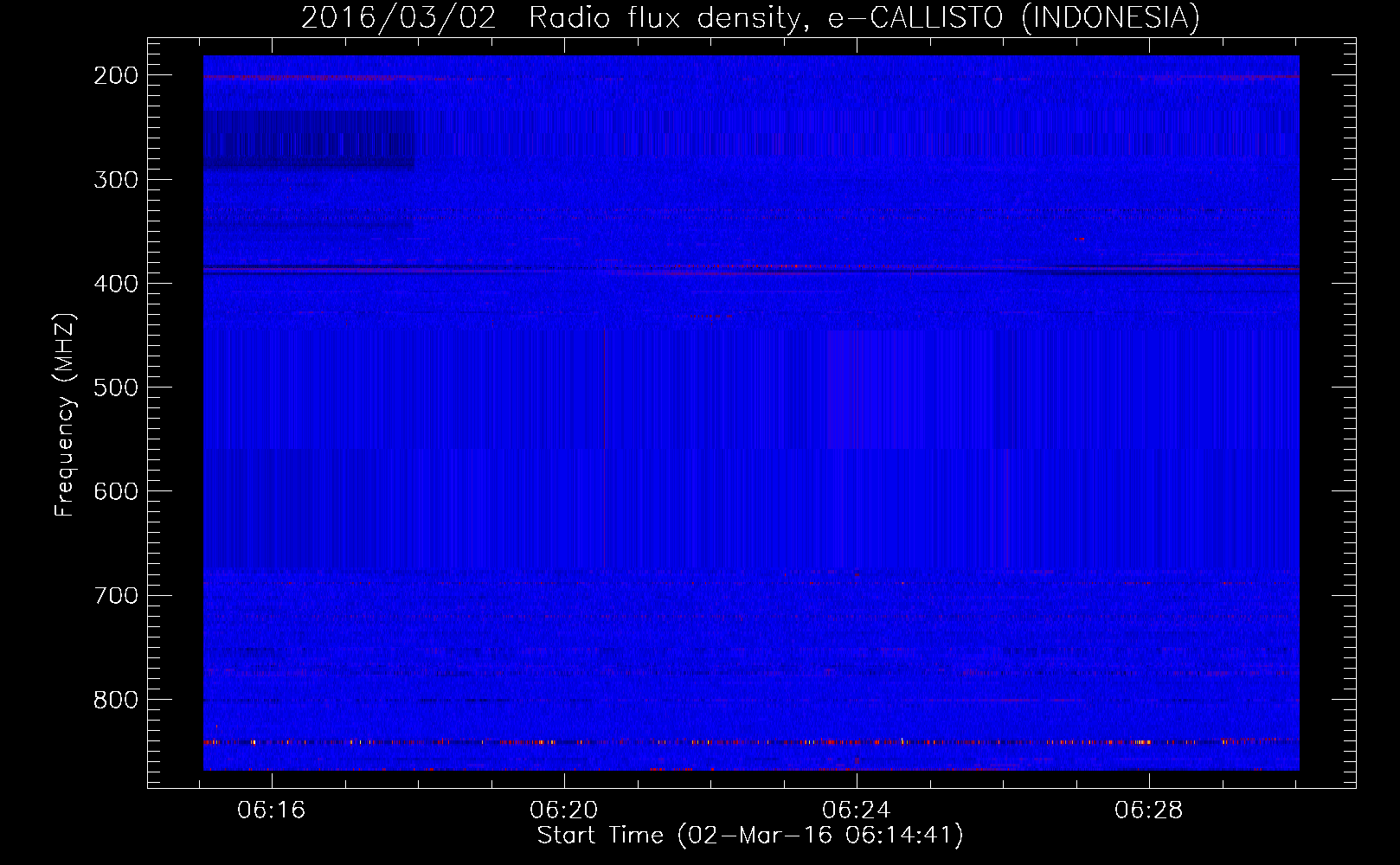Click the 06:24 time tick label
The image size is (1400, 865).
tap(857, 811)
